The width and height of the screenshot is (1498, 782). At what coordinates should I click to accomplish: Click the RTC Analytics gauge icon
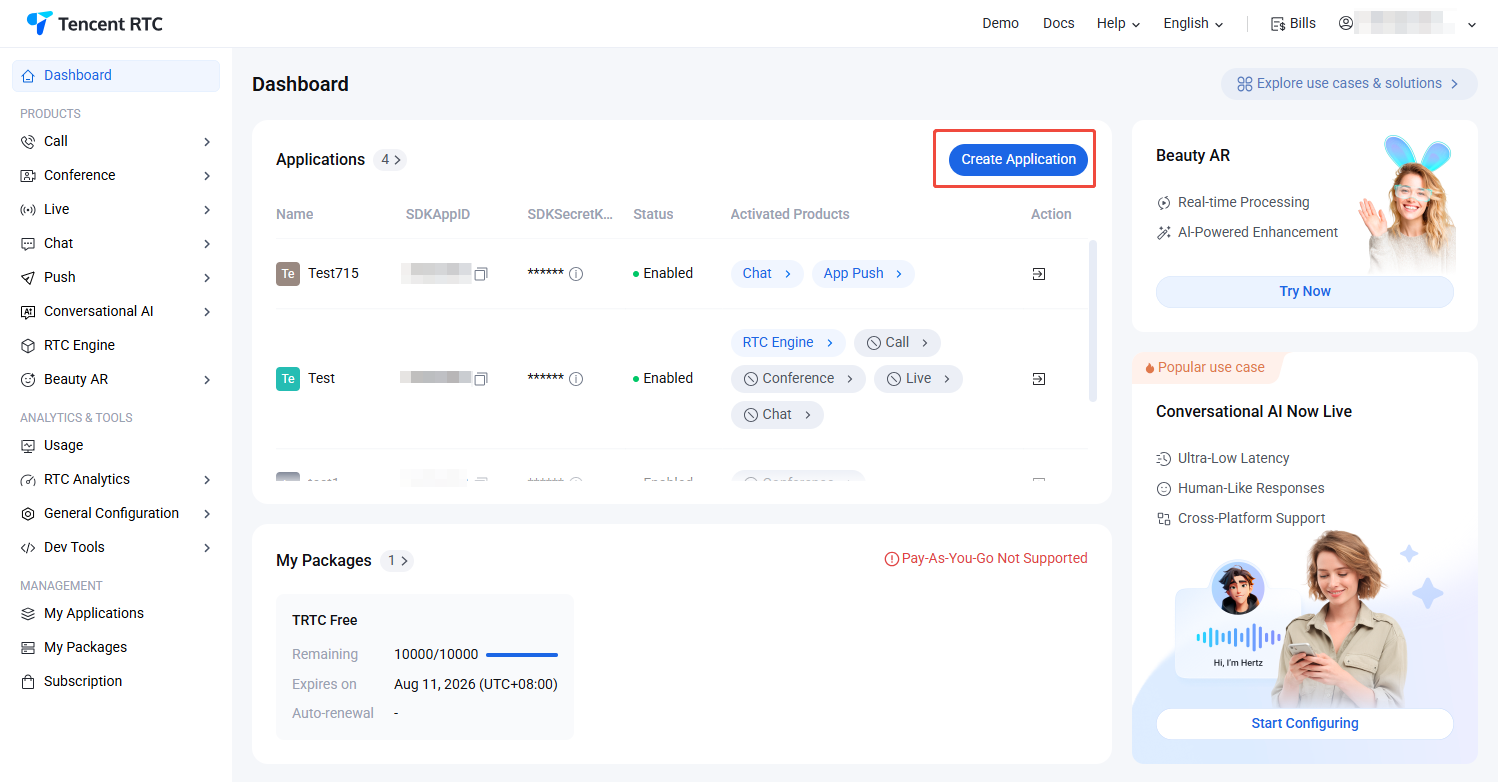coord(28,480)
